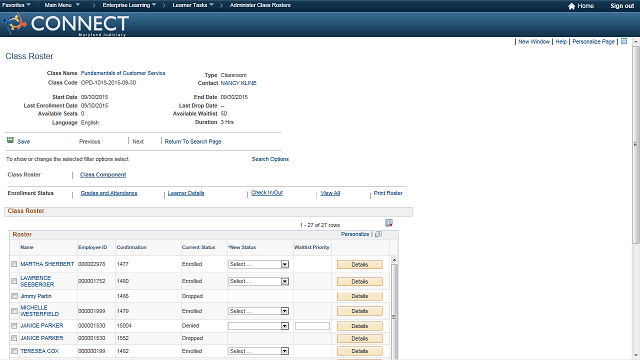This screenshot has width=640, height=360.
Task: Click the CONNECT logo
Action: [66, 24]
